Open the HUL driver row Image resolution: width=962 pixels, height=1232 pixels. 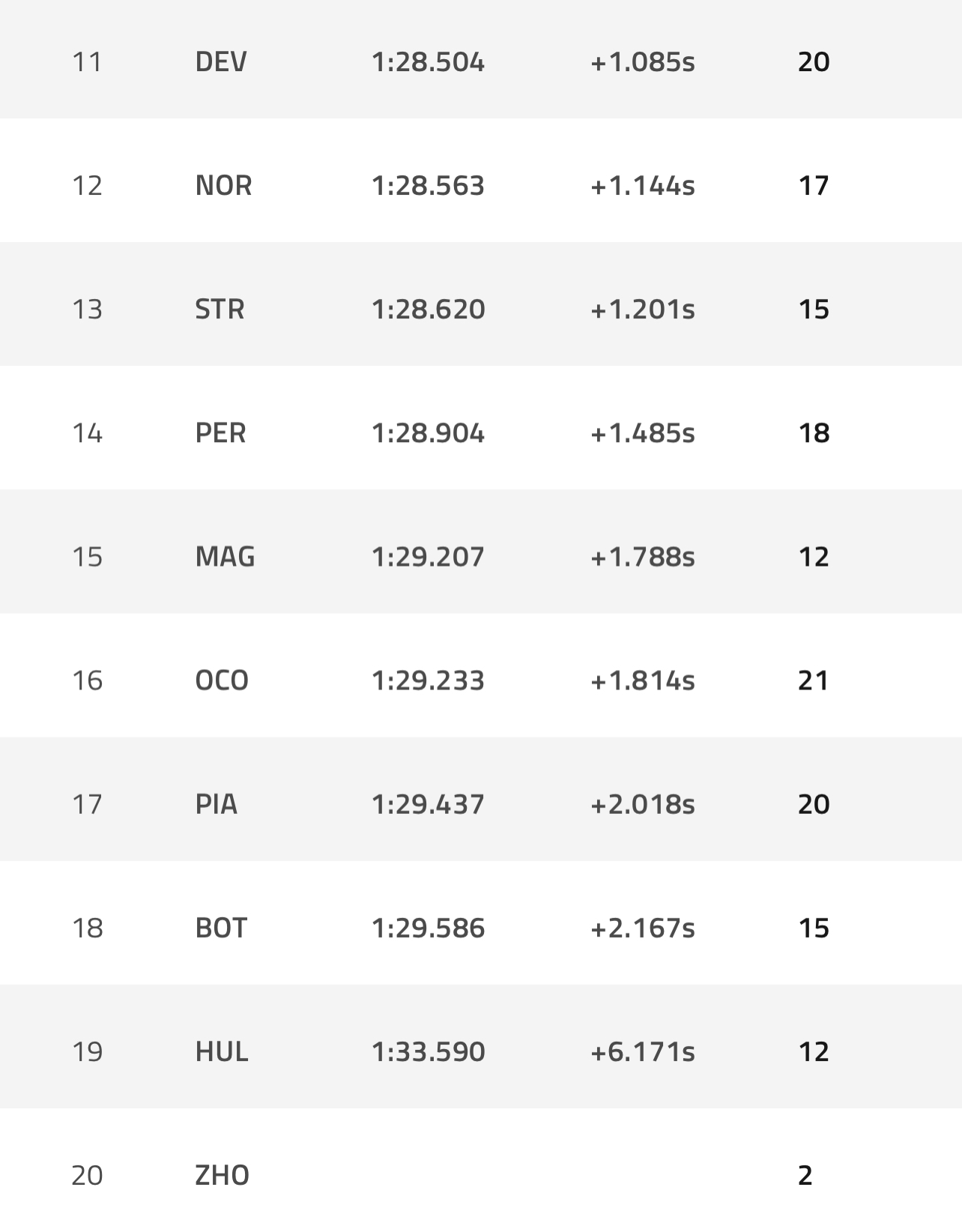[222, 1051]
